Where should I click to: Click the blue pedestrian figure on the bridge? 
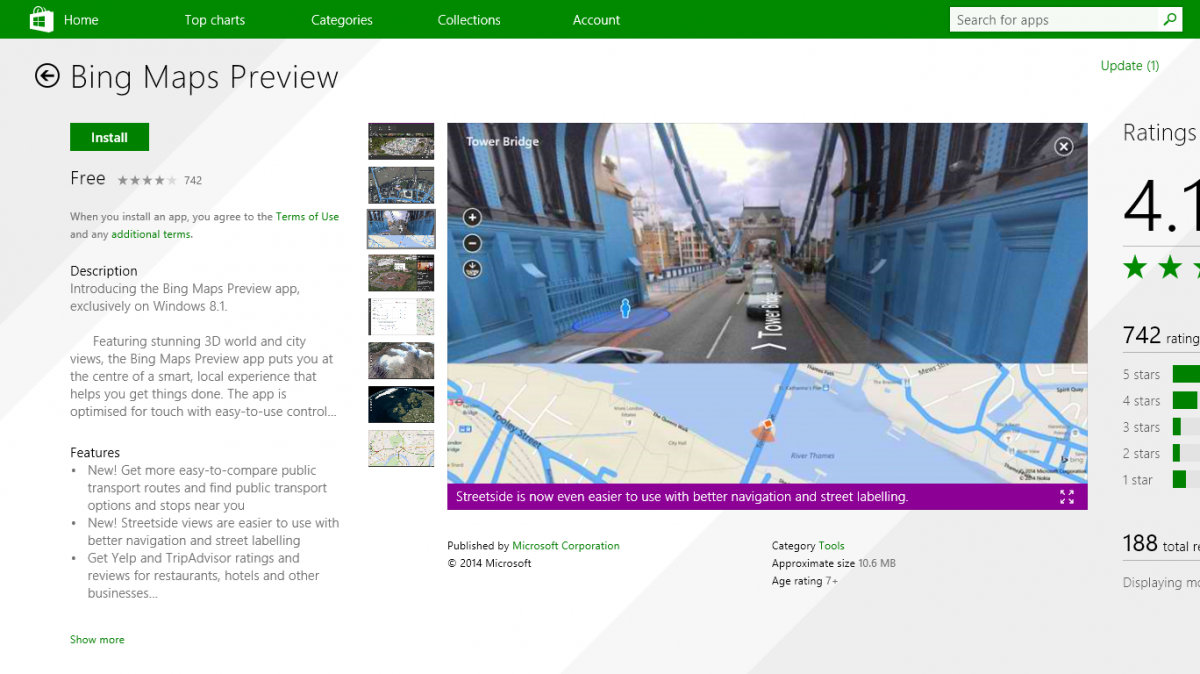(x=626, y=308)
